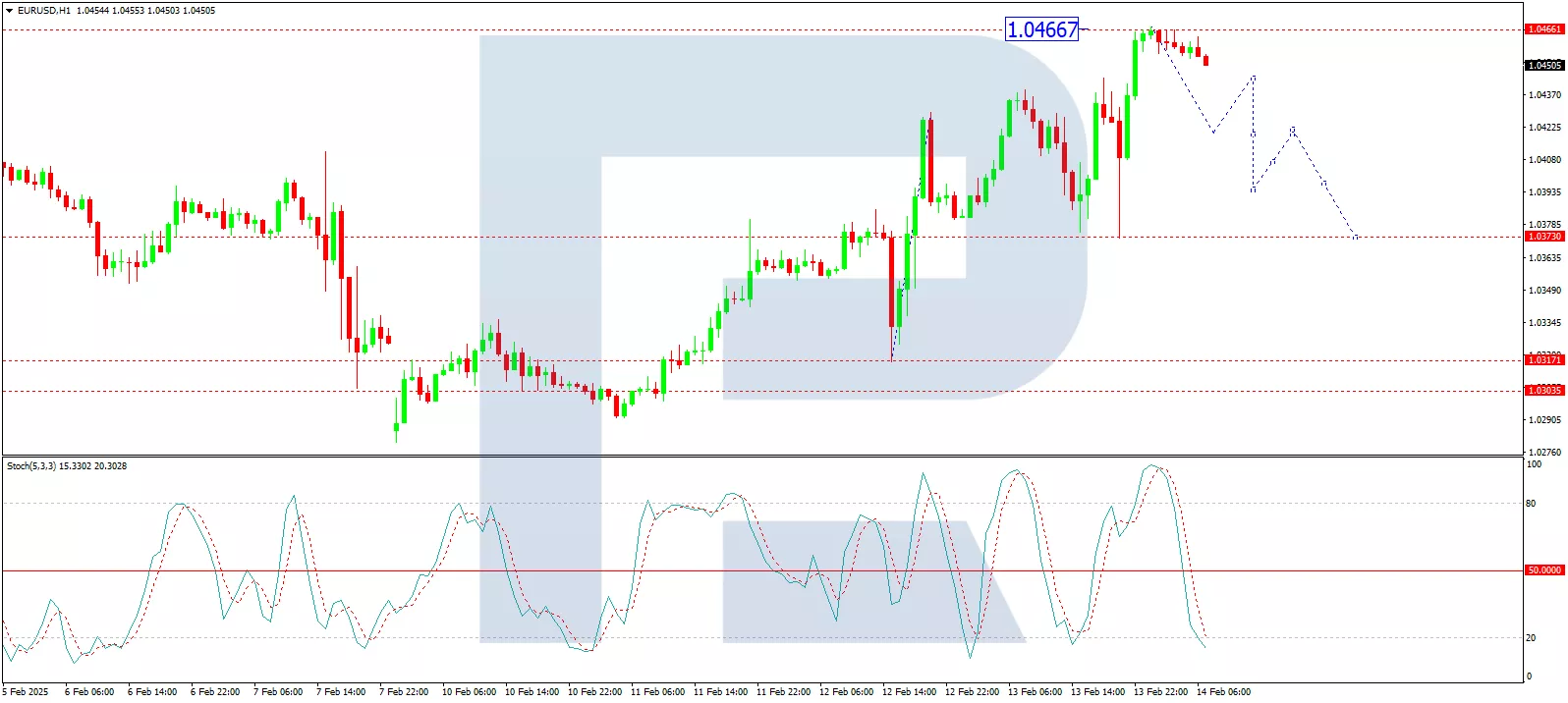Open the chart dropdown arrow beside EURUSD,H1
Image resolution: width=1568 pixels, height=703 pixels.
pyautogui.click(x=9, y=11)
